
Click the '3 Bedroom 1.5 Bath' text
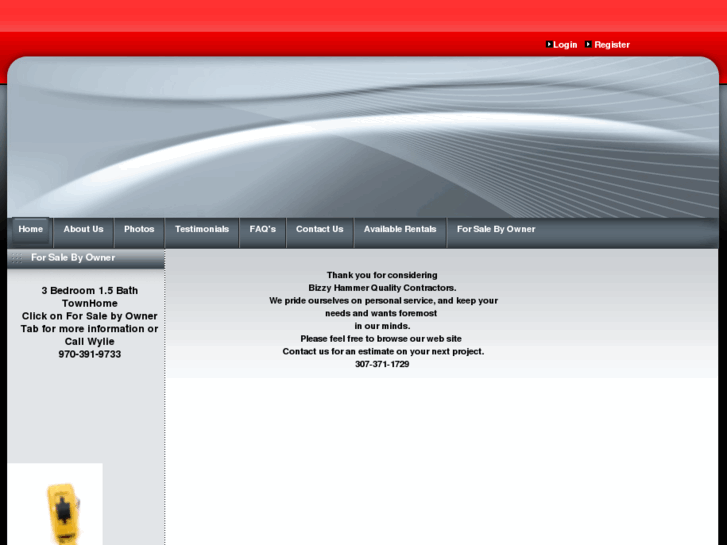tap(89, 291)
